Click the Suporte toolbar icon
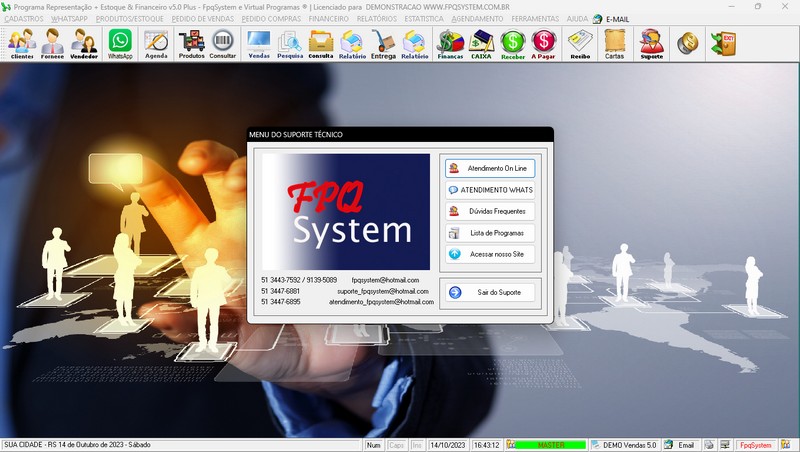This screenshot has width=800, height=452. 652,44
